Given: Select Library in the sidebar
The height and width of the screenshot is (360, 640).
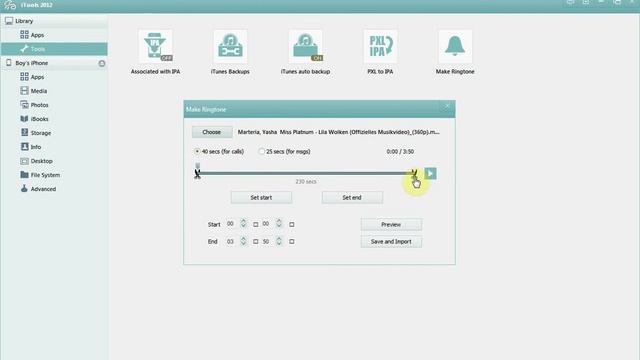Looking at the screenshot, I should tap(54, 21).
